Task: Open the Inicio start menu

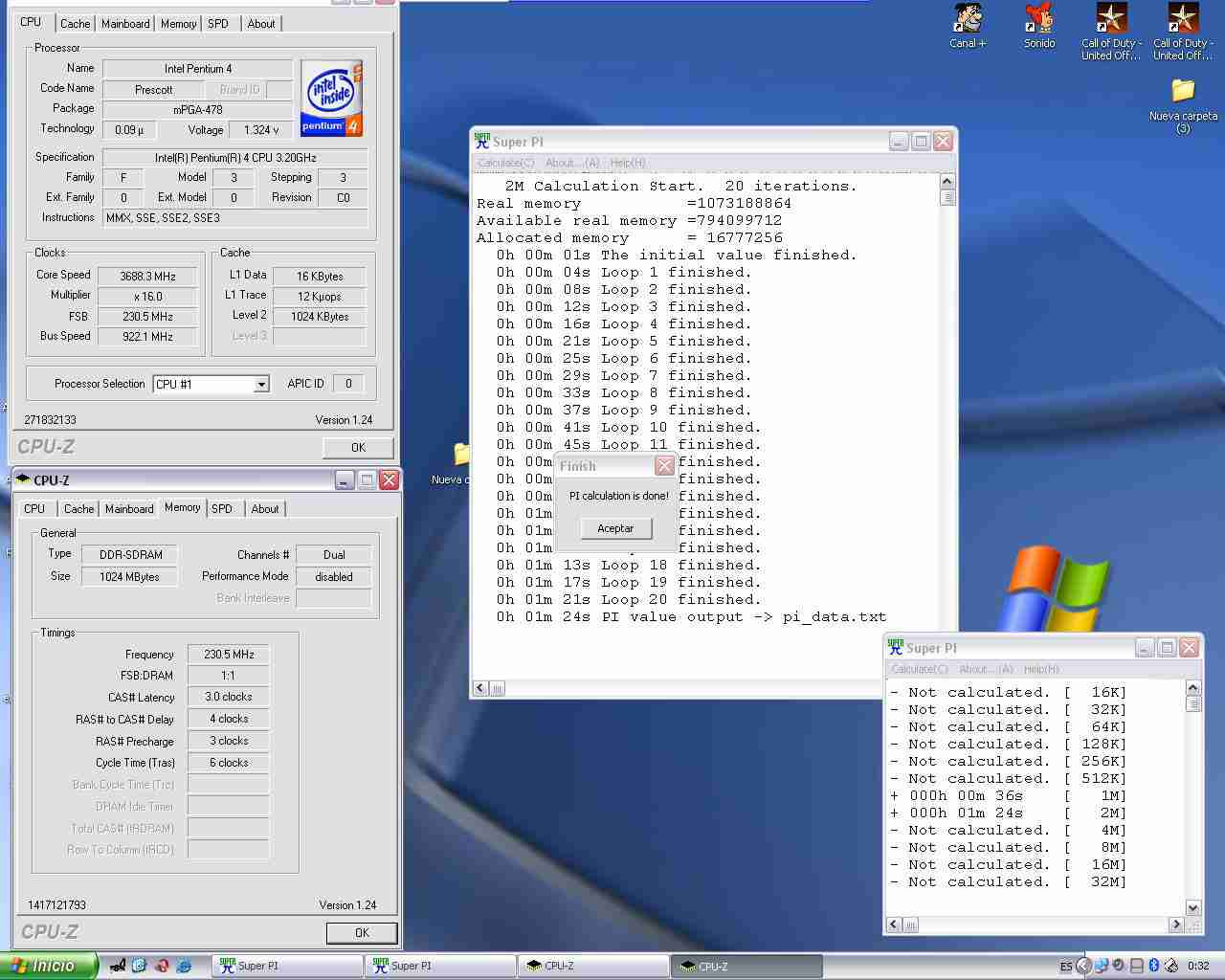Action: [48, 966]
